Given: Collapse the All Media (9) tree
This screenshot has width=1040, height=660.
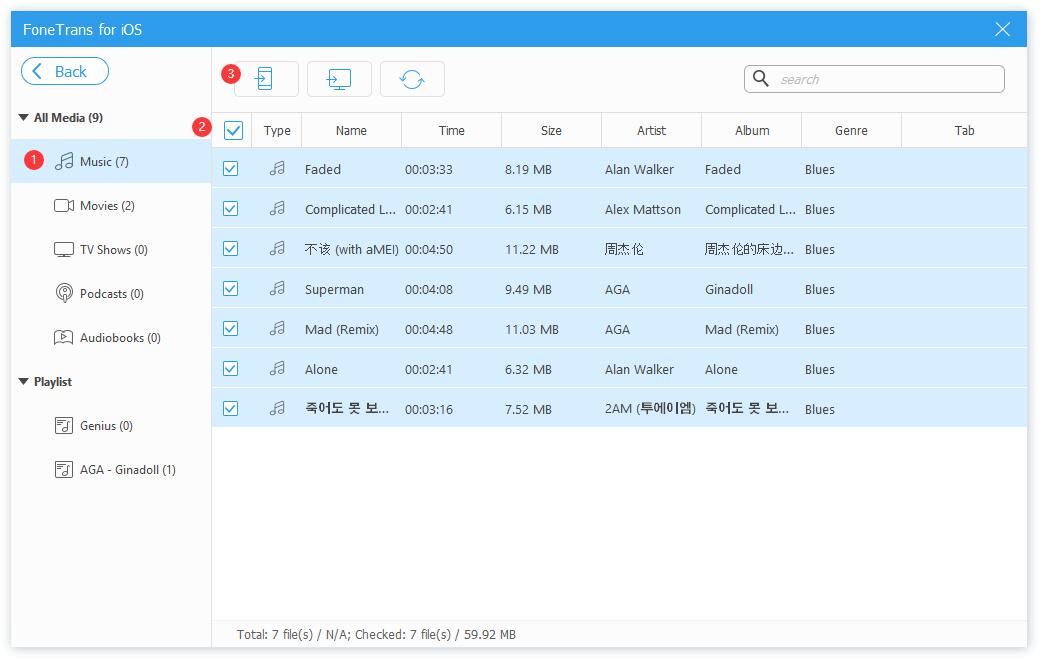Looking at the screenshot, I should pyautogui.click(x=23, y=117).
